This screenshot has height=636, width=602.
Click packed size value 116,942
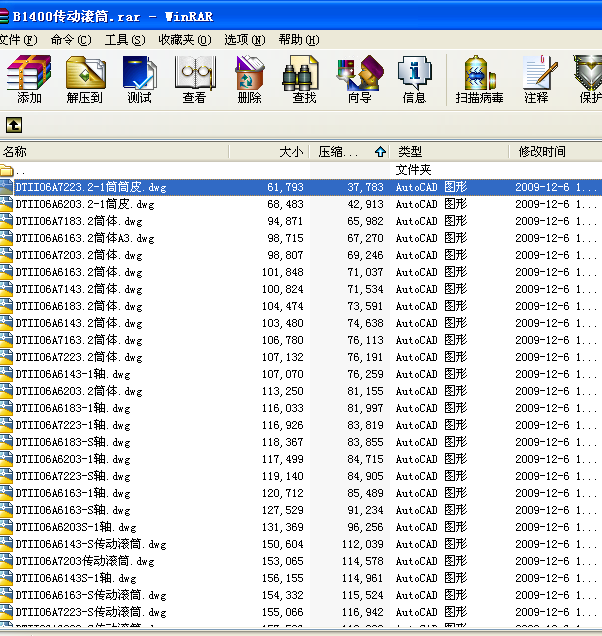[x=363, y=612]
